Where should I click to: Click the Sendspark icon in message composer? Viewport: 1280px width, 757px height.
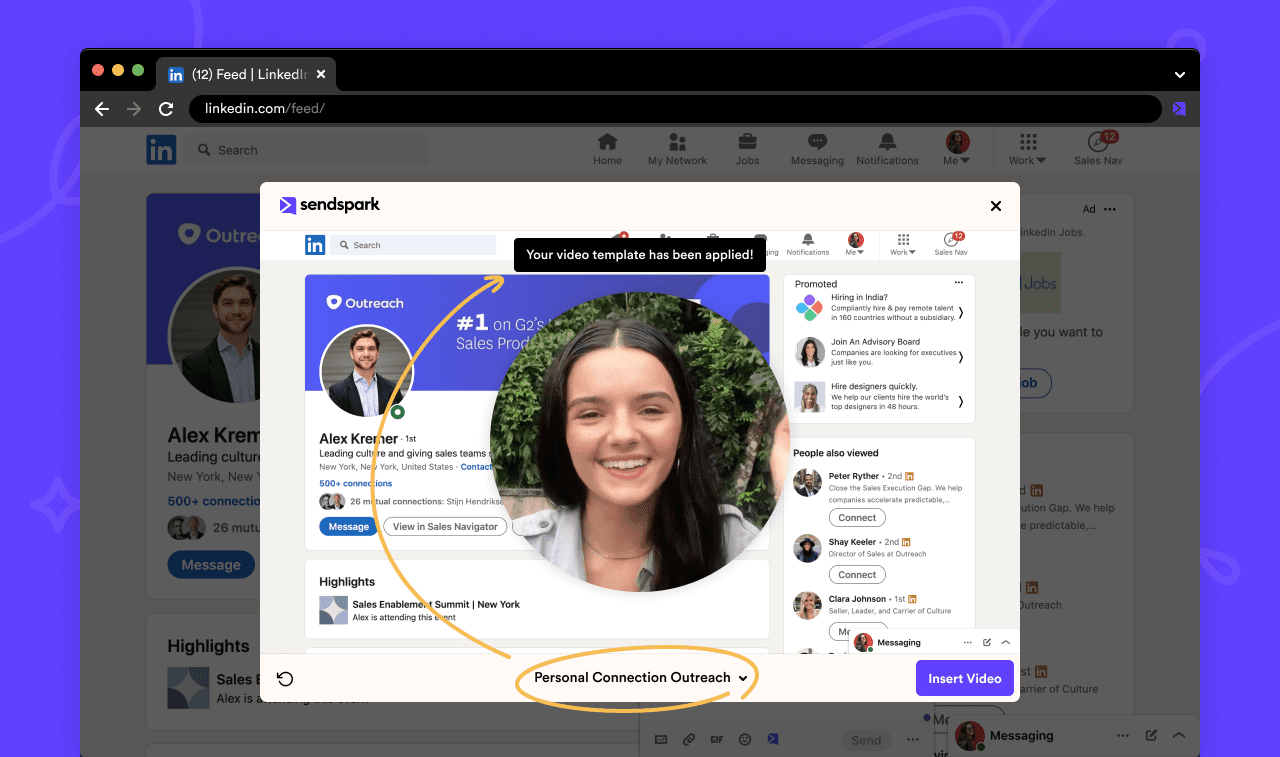(x=772, y=739)
